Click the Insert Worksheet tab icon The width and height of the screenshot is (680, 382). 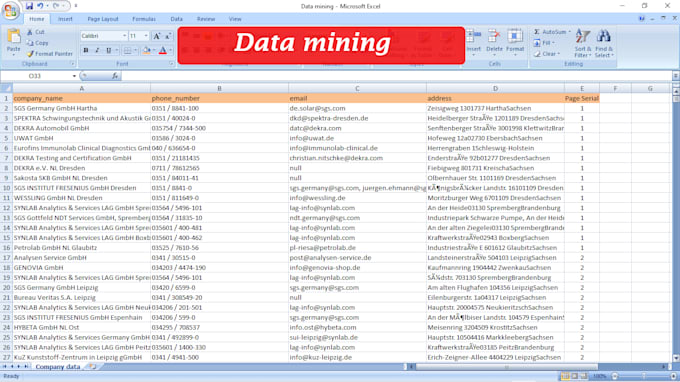pyautogui.click(x=92, y=366)
